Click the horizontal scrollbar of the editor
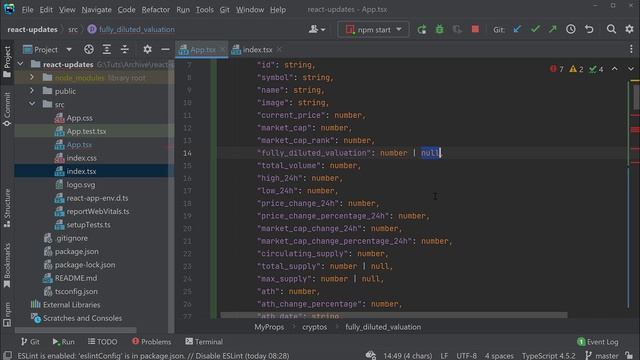 pos(394,315)
